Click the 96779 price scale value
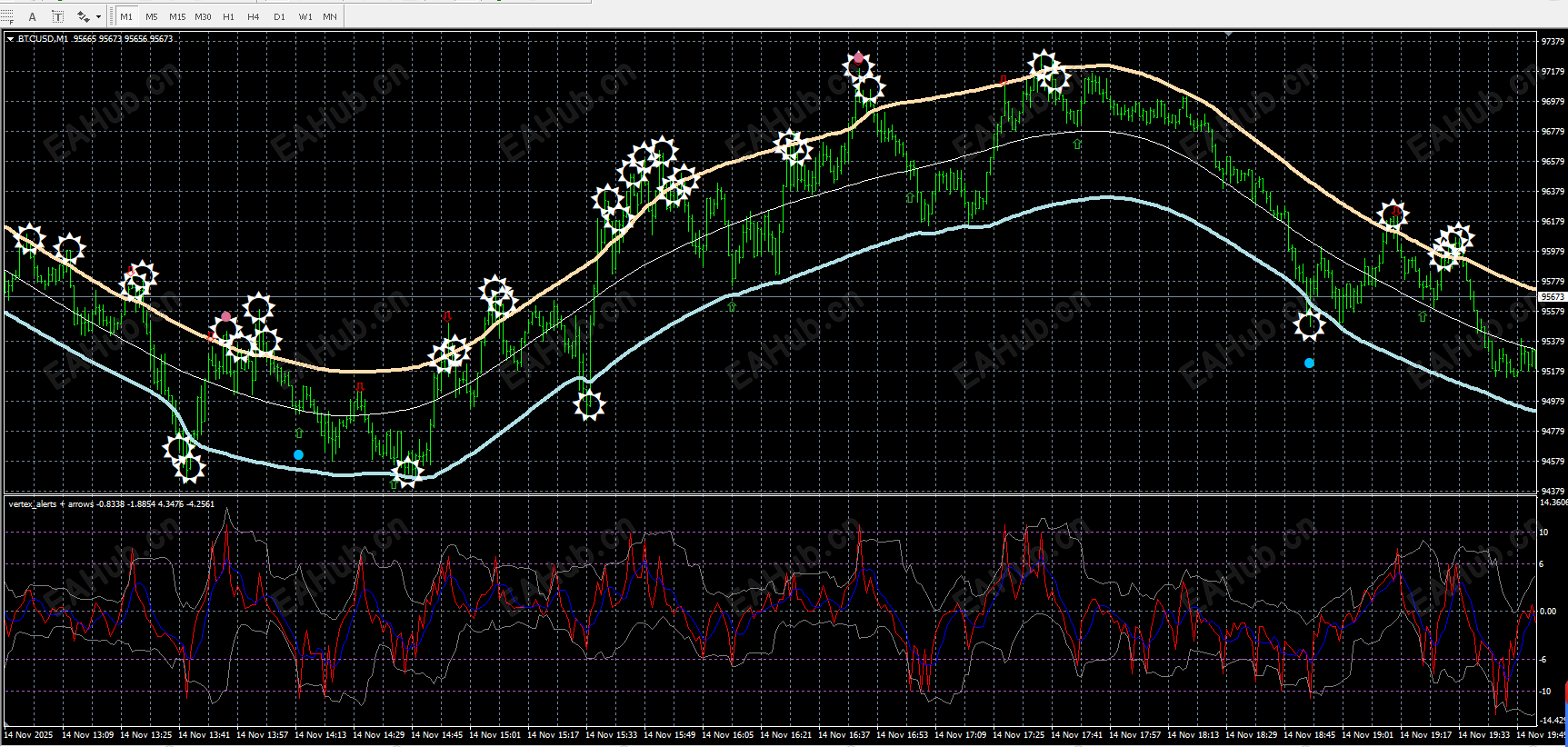The height and width of the screenshot is (747, 1568). 1553,132
